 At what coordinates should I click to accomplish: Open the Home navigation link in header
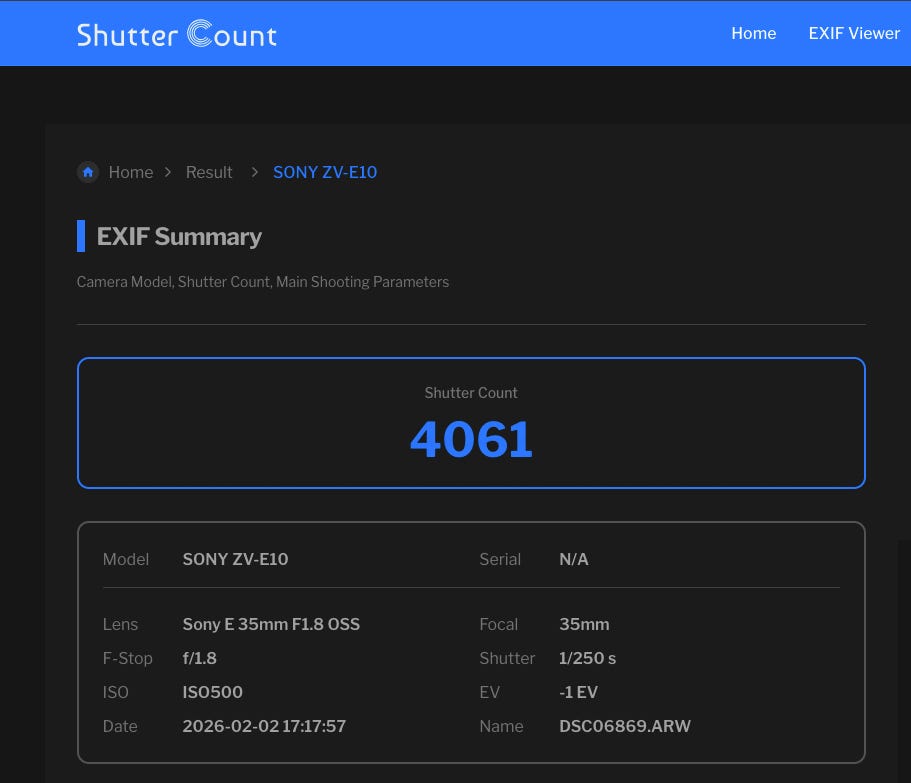754,33
